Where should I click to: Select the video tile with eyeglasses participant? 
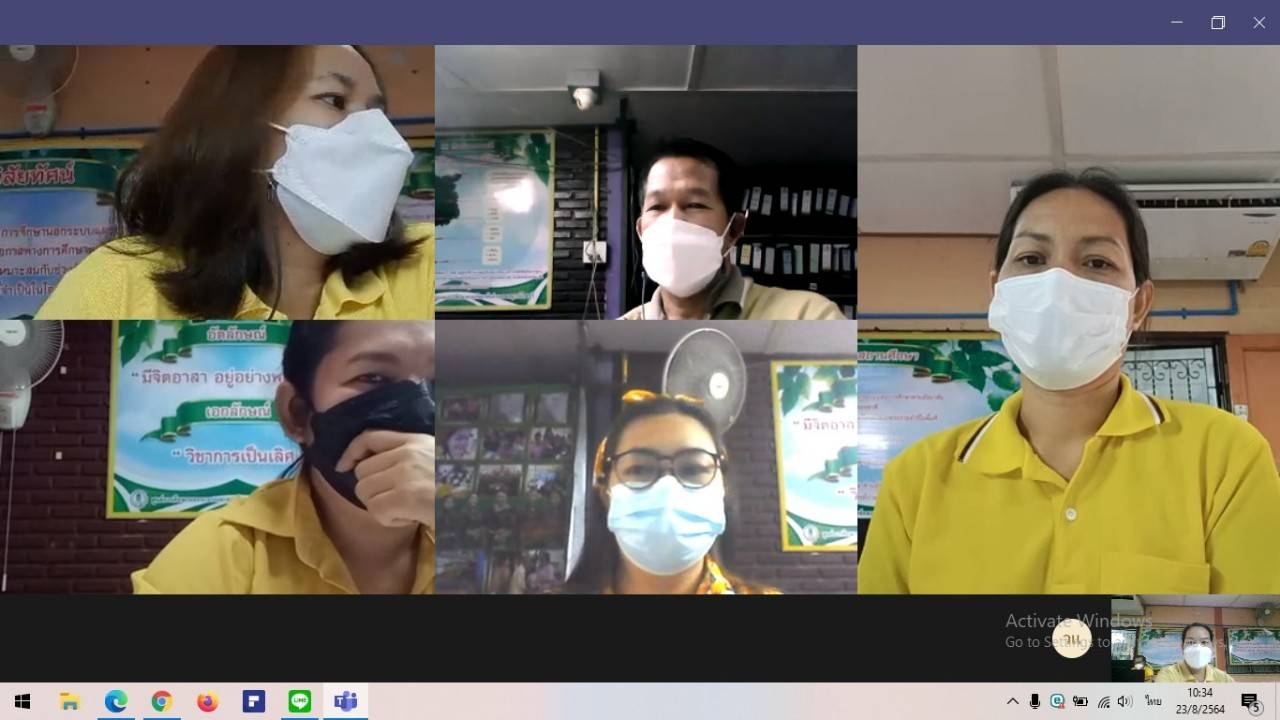645,457
